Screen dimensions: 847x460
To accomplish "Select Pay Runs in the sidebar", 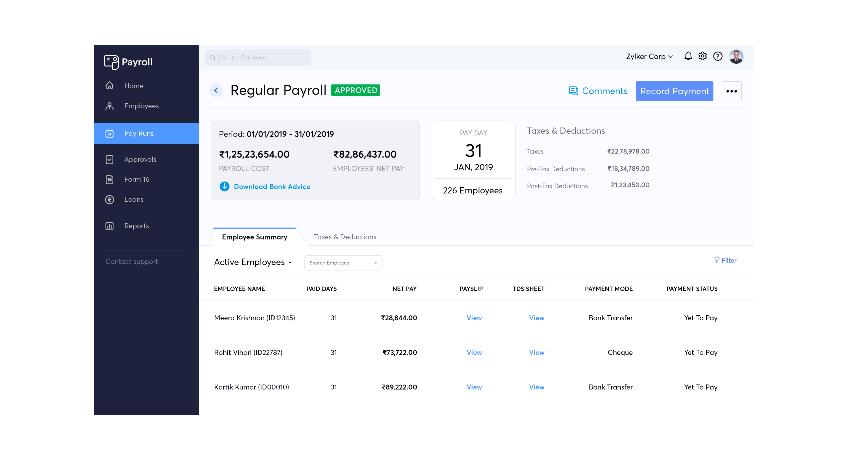I will coord(146,133).
